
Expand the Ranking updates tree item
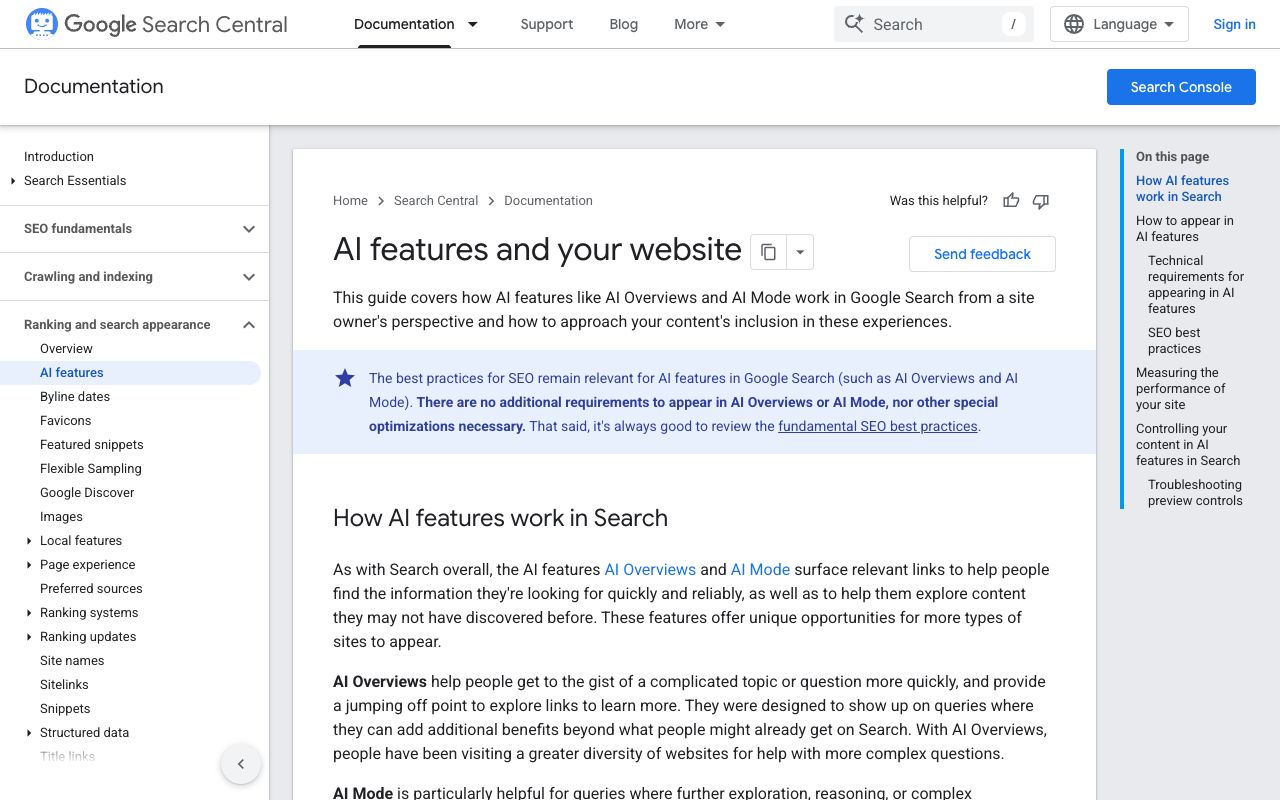[29, 637]
